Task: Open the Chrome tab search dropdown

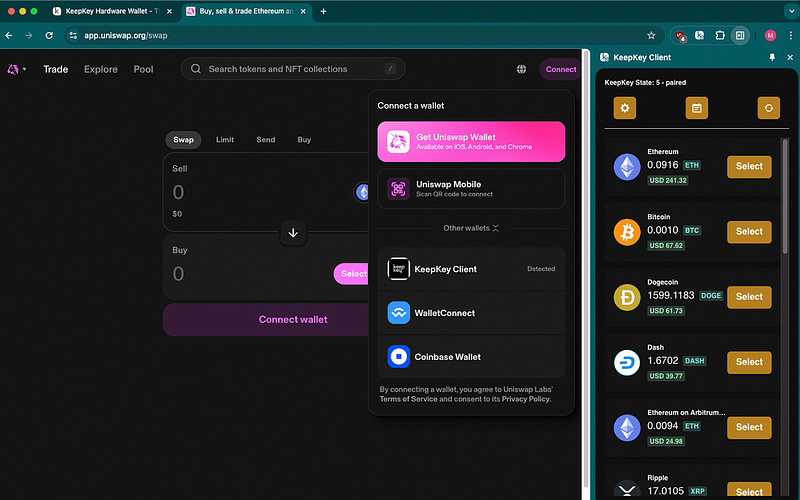Action: click(785, 11)
